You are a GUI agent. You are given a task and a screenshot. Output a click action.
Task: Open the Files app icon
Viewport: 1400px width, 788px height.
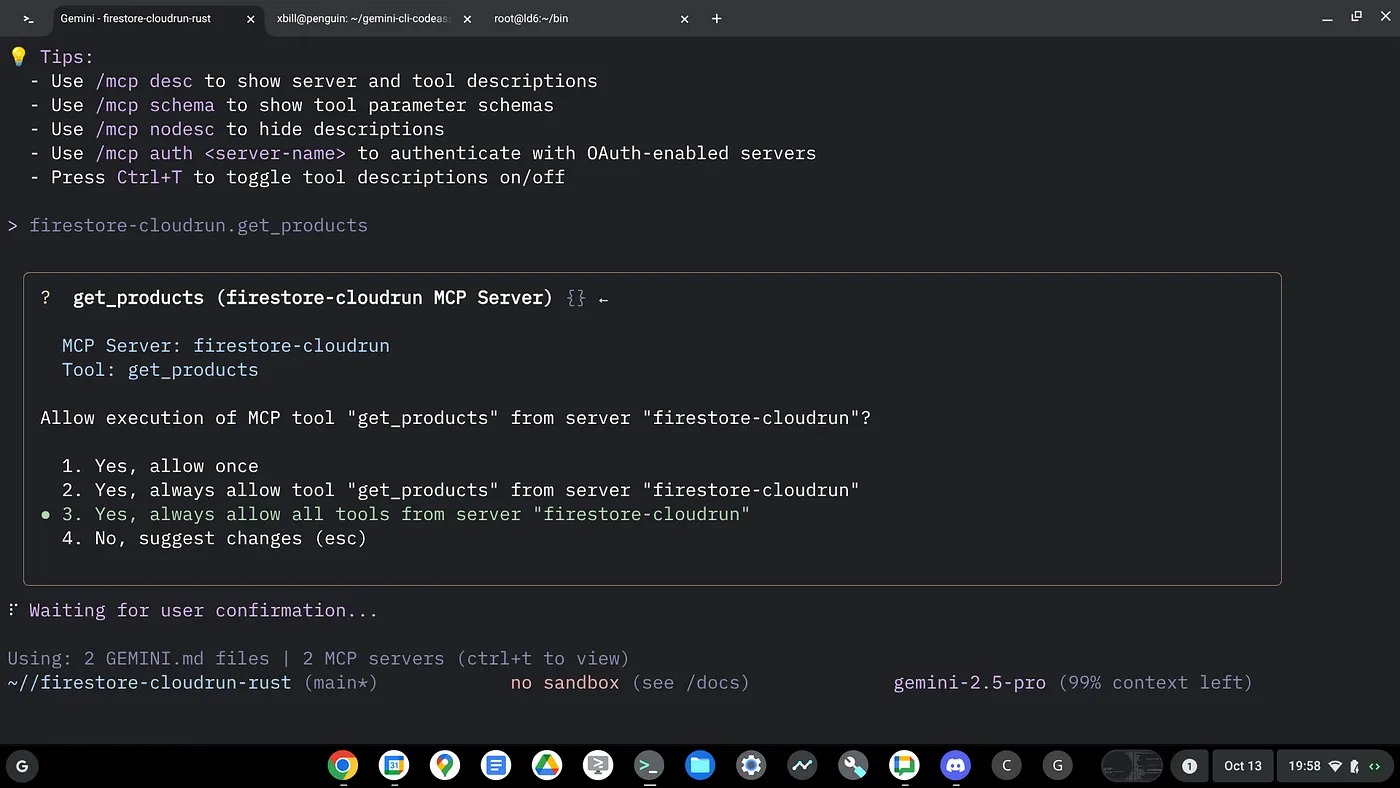click(700, 766)
